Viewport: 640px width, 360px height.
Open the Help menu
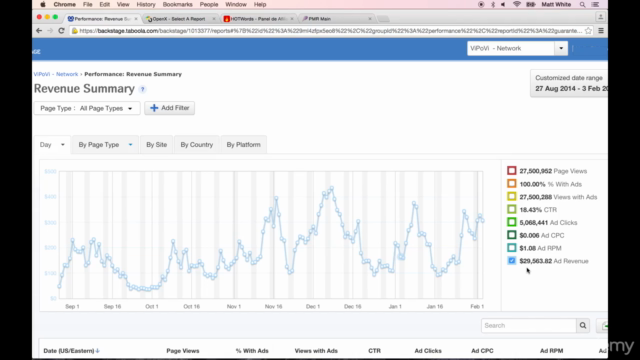(x=260, y=4)
